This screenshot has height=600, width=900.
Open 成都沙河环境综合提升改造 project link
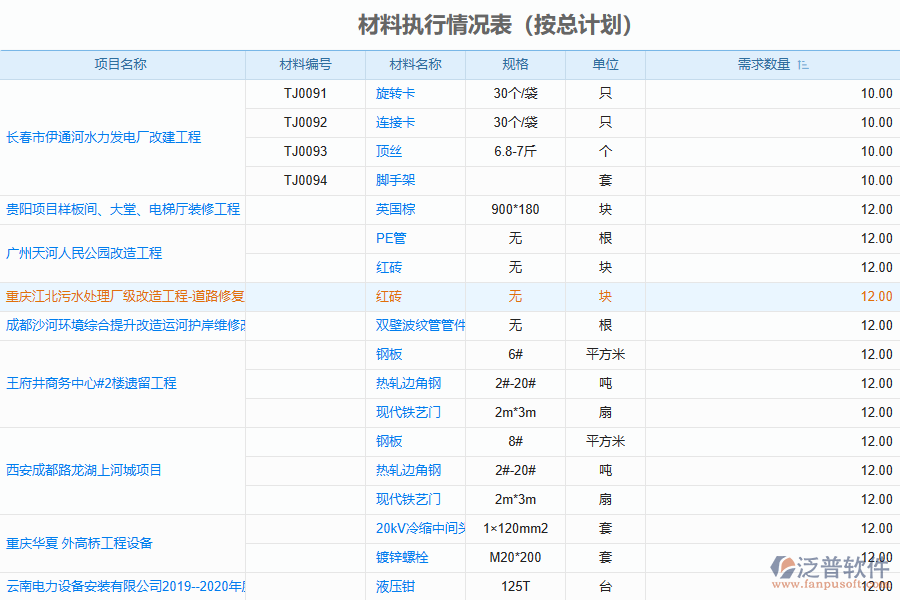pyautogui.click(x=122, y=325)
